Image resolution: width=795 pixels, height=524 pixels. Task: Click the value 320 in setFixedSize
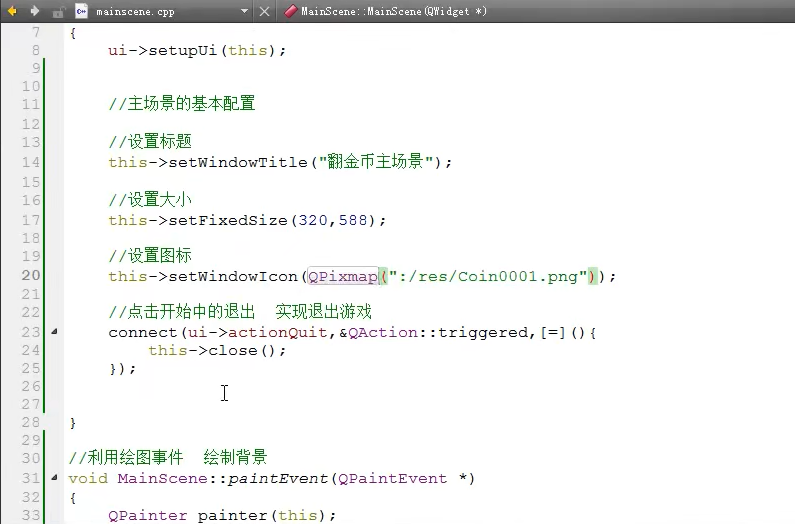pos(313,220)
